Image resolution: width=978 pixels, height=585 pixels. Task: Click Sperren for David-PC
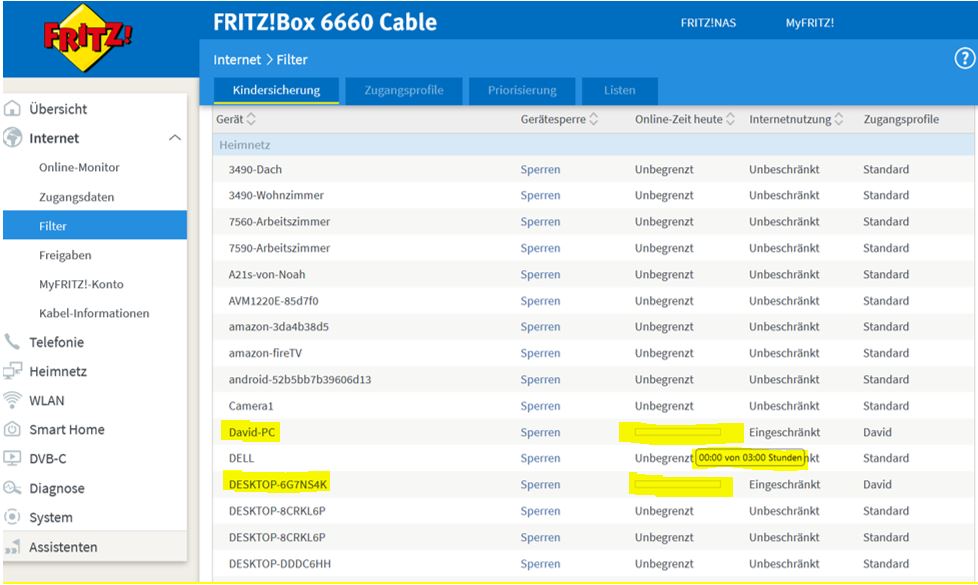click(540, 432)
